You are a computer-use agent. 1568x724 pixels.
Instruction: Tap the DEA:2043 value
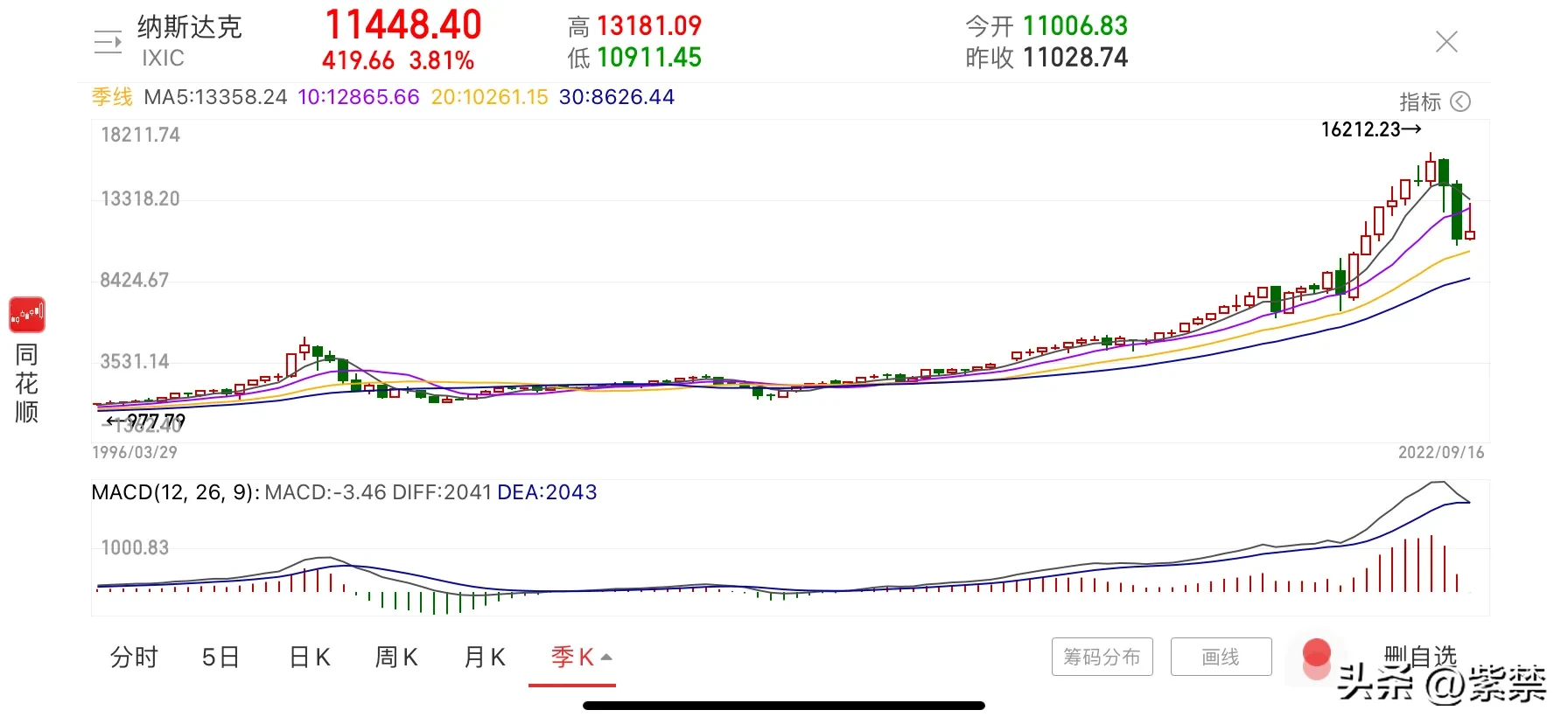tap(547, 492)
